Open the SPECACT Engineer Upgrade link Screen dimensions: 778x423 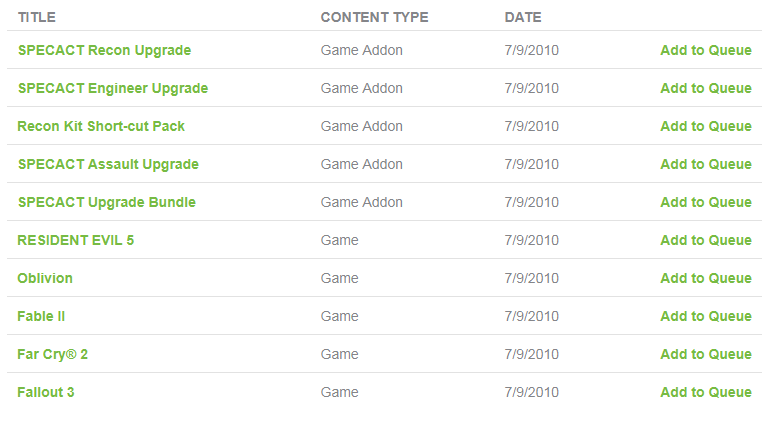(x=113, y=88)
